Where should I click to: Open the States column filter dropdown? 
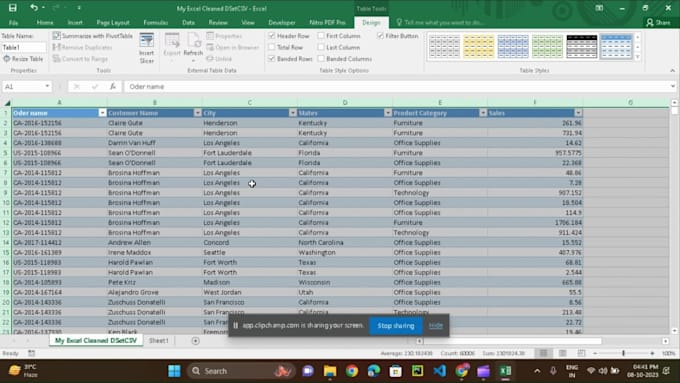388,113
